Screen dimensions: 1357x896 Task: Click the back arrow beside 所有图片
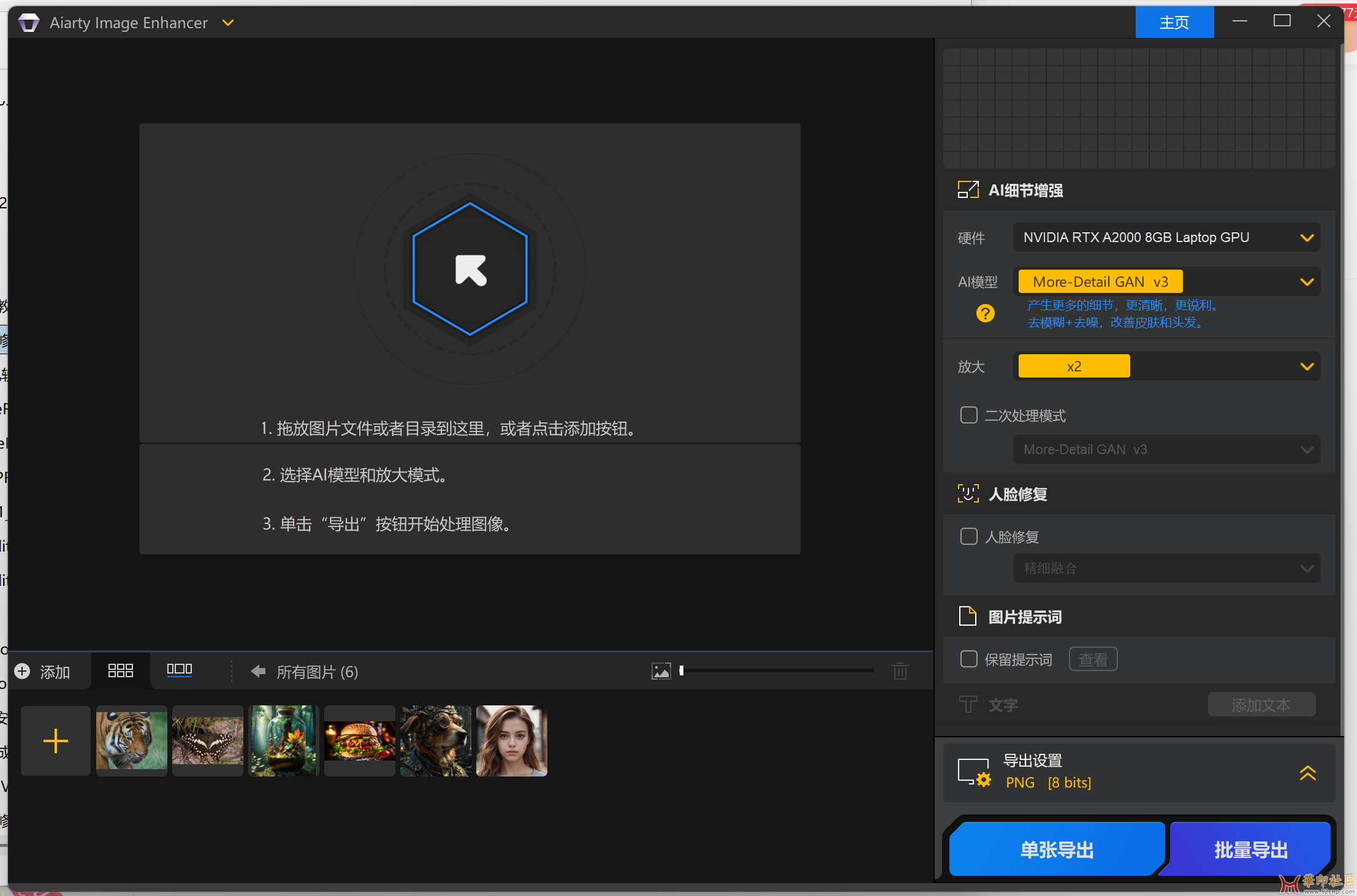tap(258, 672)
